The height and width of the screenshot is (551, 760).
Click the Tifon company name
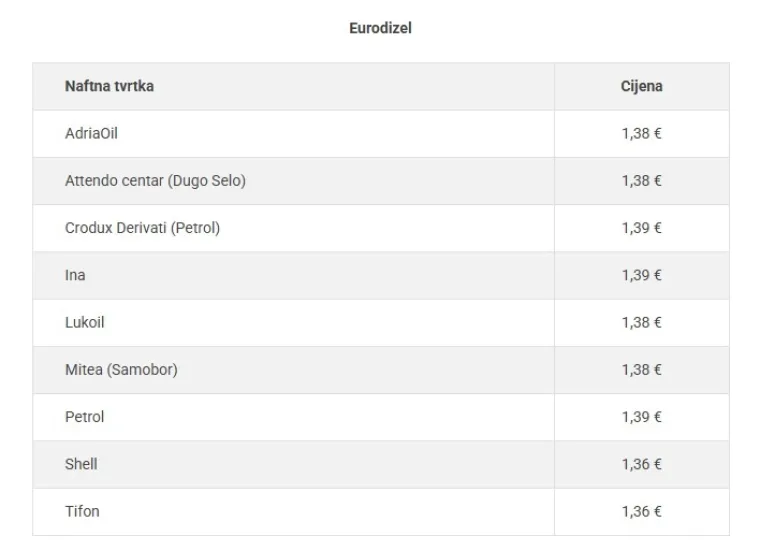(82, 511)
